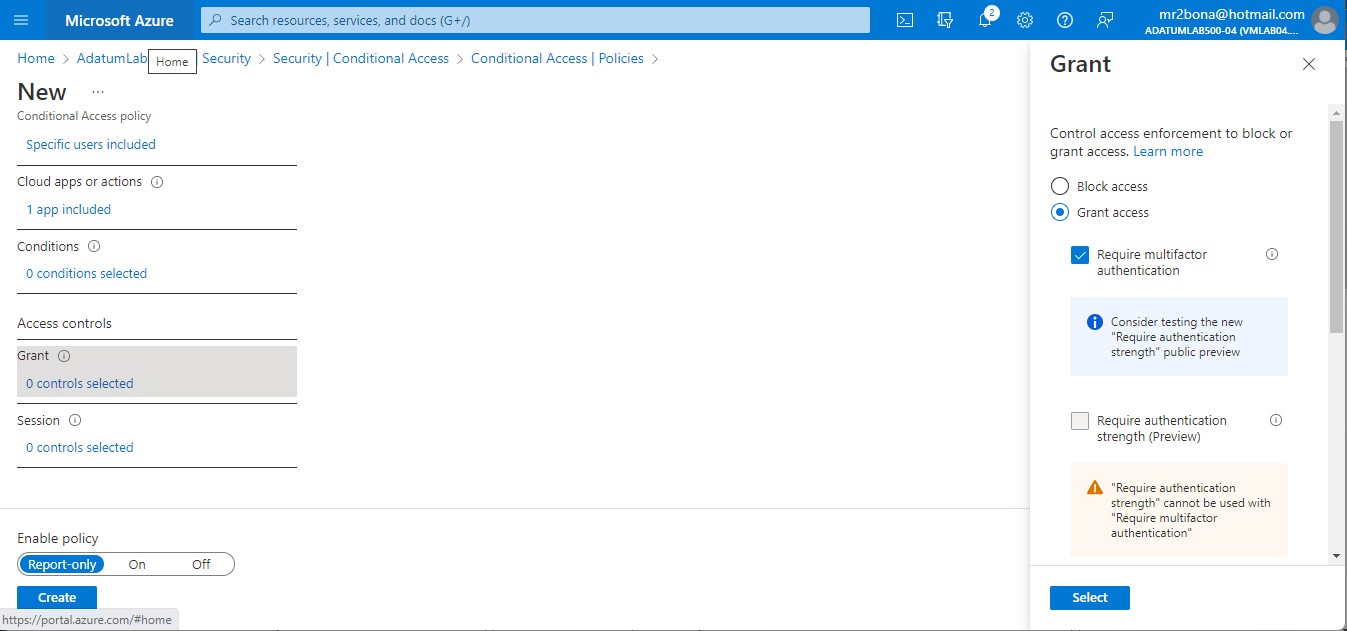This screenshot has width=1347, height=631.
Task: Uncheck Require multifactor authentication
Action: coord(1080,255)
